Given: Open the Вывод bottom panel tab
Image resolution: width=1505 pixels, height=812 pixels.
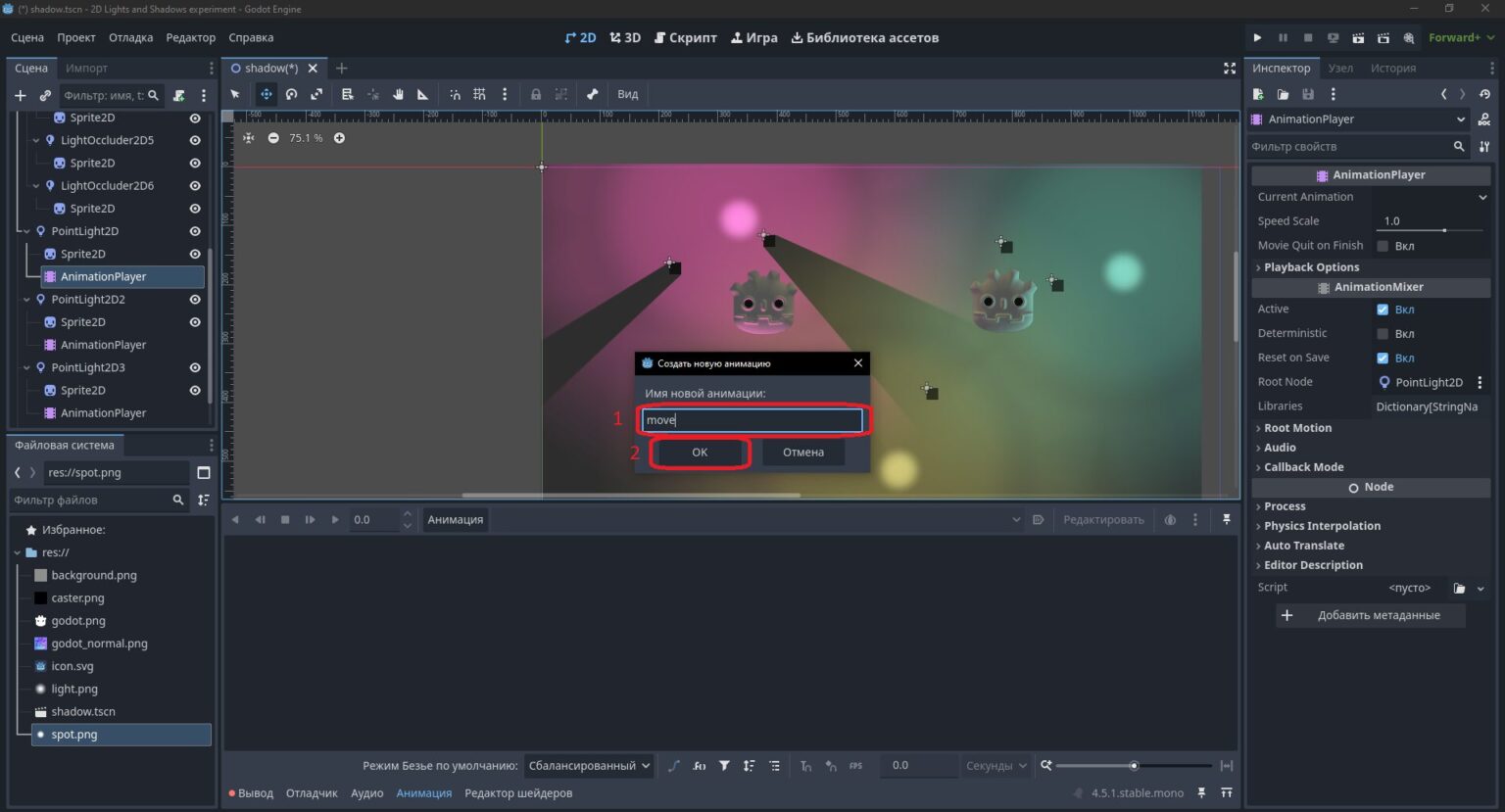Looking at the screenshot, I should click(x=251, y=793).
